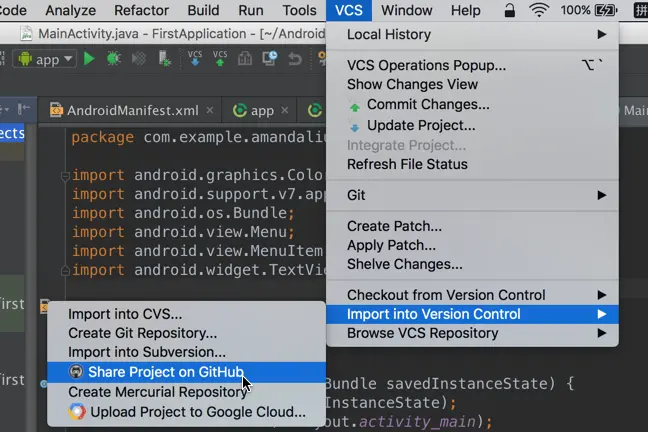Click the collapse panel icon in project pane

pos(24,110)
